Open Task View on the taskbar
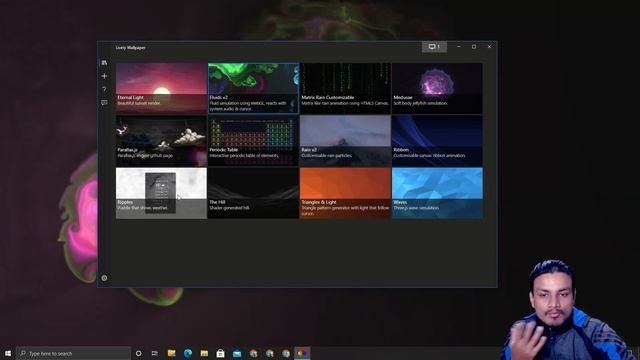 click(155, 353)
